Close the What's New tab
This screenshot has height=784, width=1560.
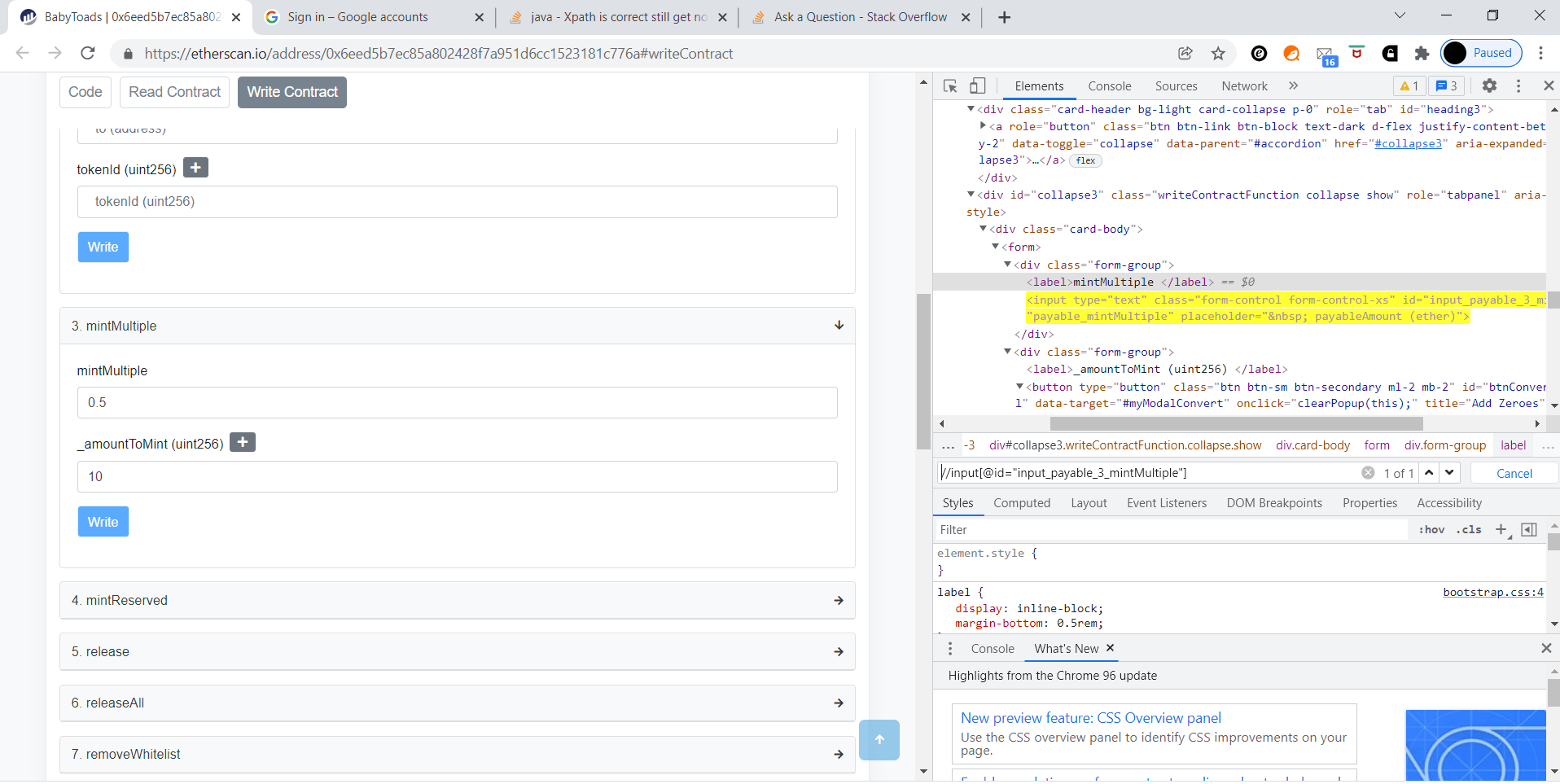coord(1110,648)
